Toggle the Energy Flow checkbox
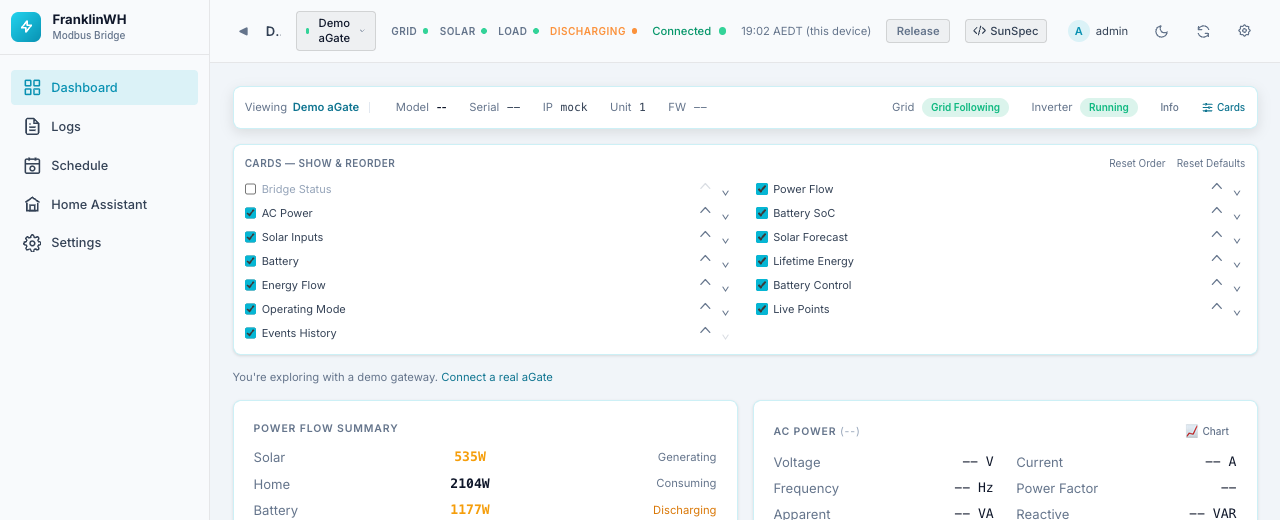 coord(251,285)
